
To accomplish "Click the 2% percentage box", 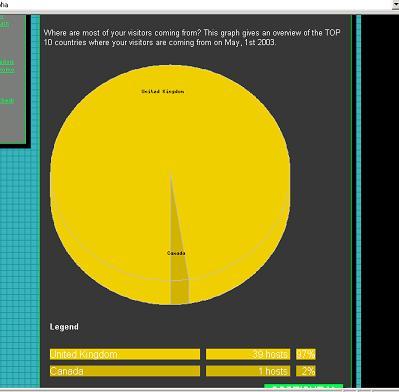I will [x=306, y=371].
